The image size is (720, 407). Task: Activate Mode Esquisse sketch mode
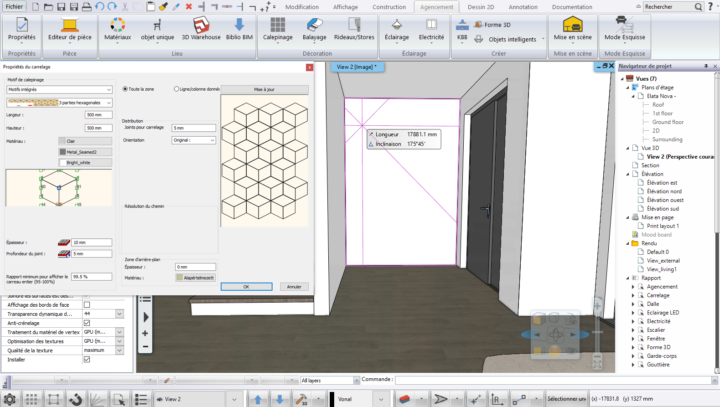624,30
